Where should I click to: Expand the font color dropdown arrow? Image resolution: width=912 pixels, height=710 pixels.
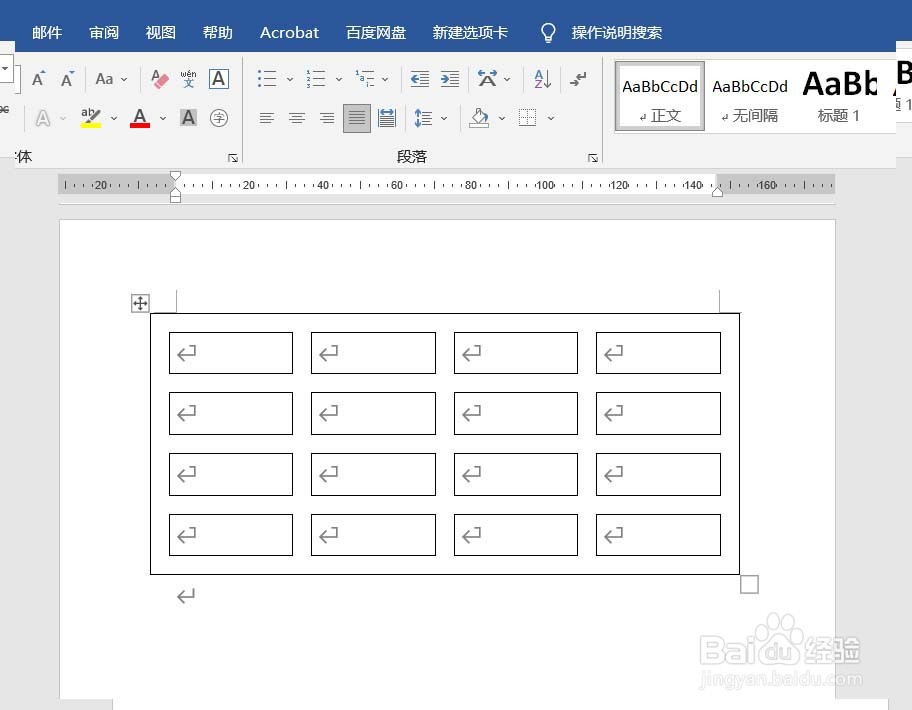point(163,119)
